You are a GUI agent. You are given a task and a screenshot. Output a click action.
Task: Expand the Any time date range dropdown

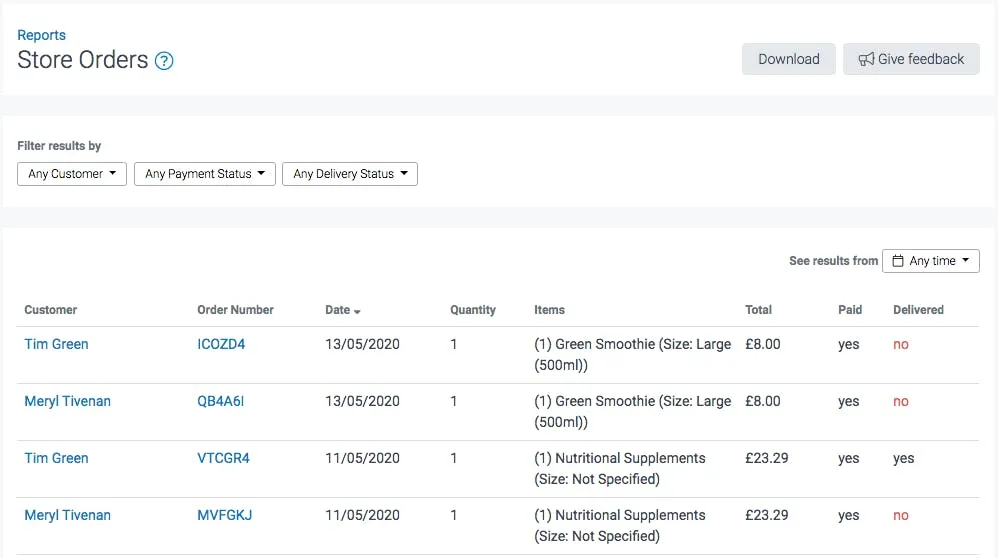931,261
